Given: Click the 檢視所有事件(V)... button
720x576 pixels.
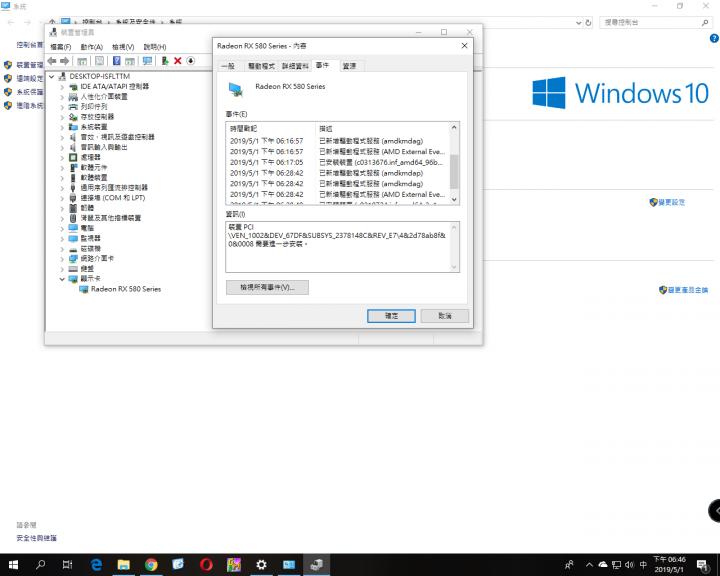Looking at the screenshot, I should coord(267,287).
